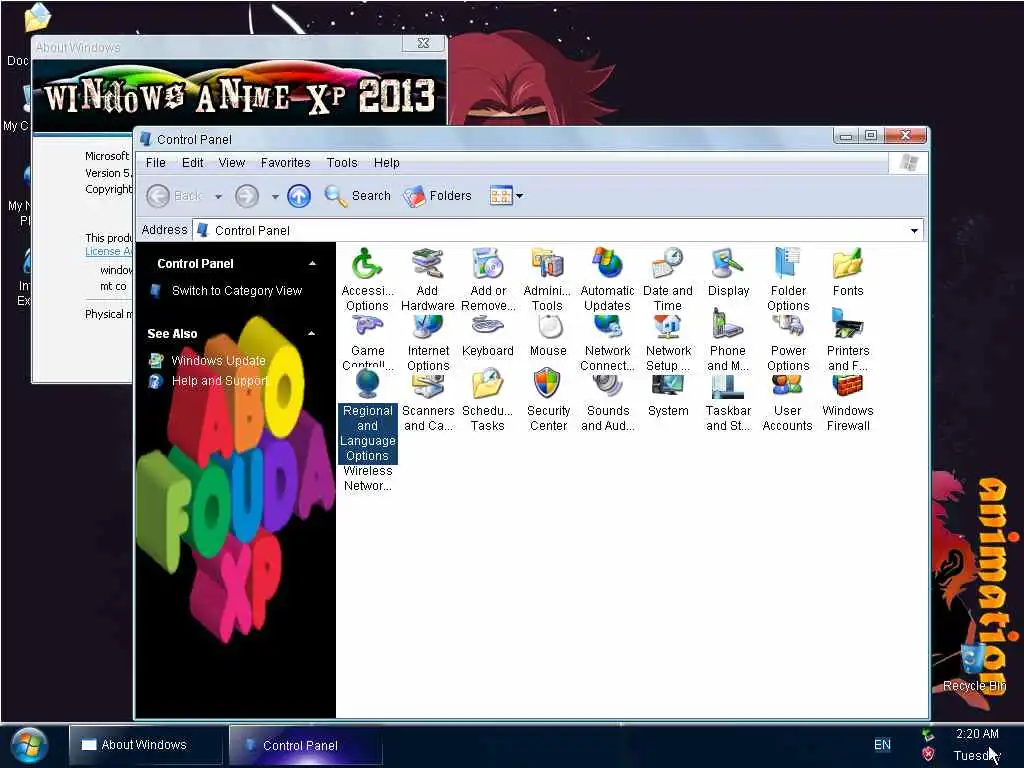Open the Keyboard settings icon
Screen dimensions: 1024x768
pos(488,336)
